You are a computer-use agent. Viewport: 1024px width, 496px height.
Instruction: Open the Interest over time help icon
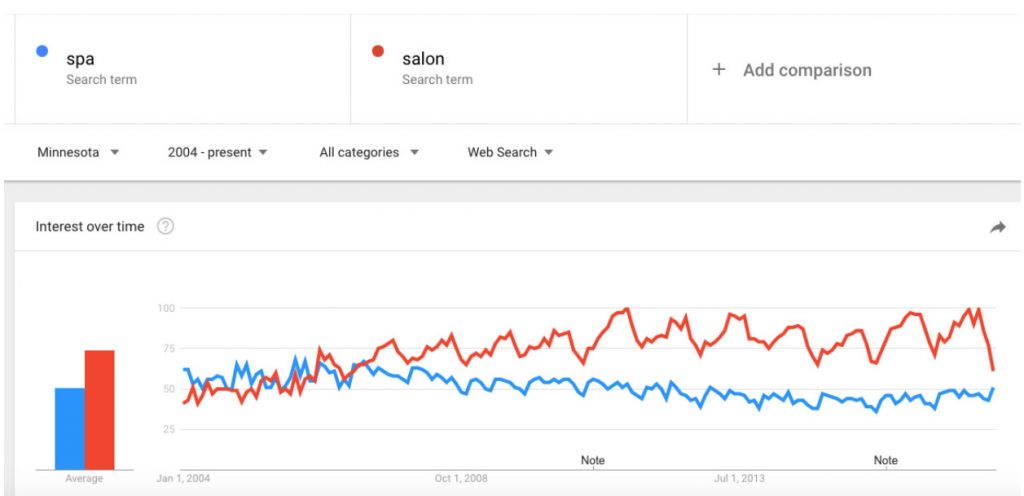coord(166,226)
